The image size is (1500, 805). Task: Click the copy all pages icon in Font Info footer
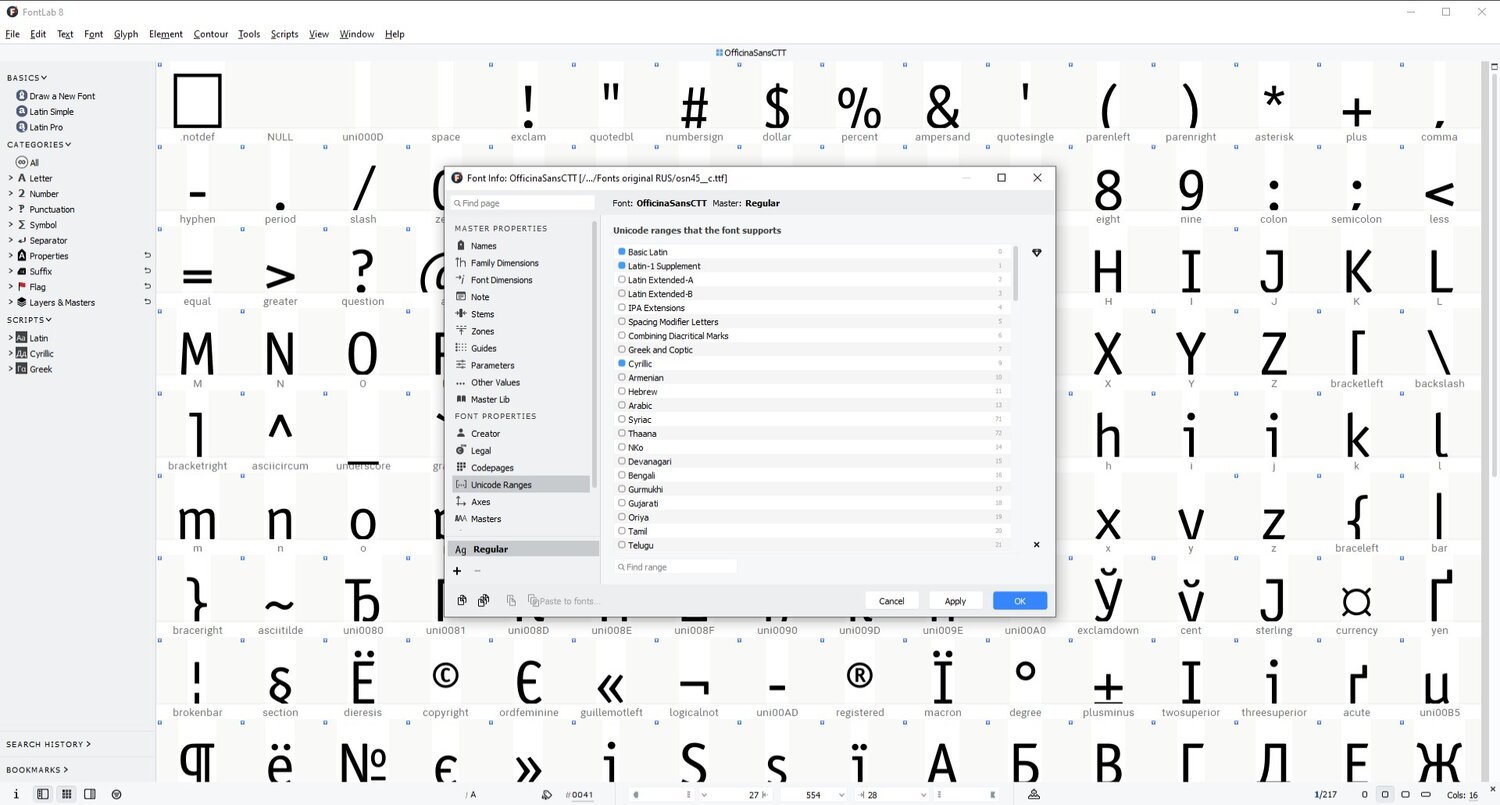pos(483,600)
